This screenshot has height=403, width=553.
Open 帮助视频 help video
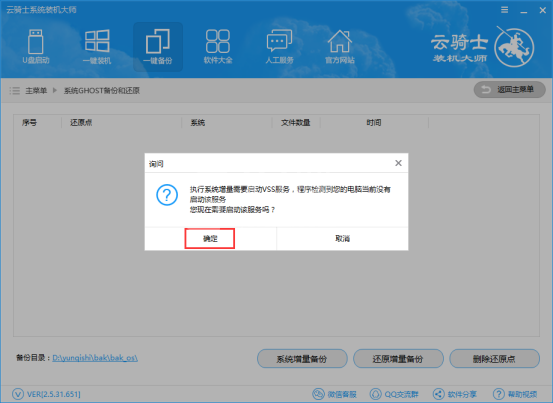pos(515,394)
